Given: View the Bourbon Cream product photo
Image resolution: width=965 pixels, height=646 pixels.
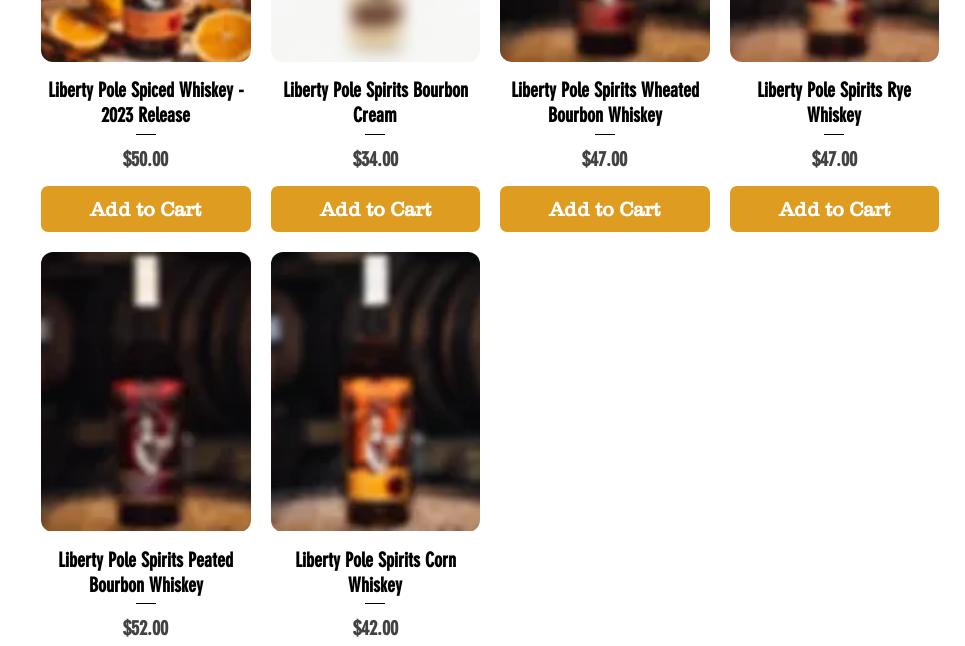Looking at the screenshot, I should click(x=375, y=31).
